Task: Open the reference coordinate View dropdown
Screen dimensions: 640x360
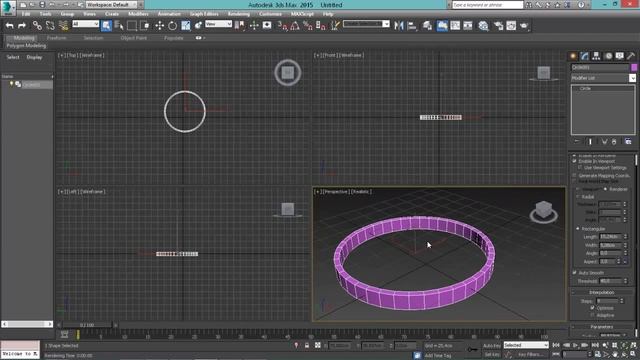Action: coord(218,24)
